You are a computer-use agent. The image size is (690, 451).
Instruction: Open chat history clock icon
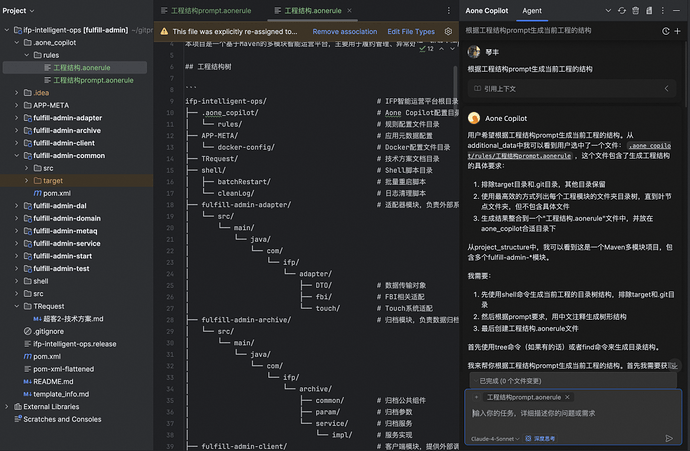(x=666, y=31)
